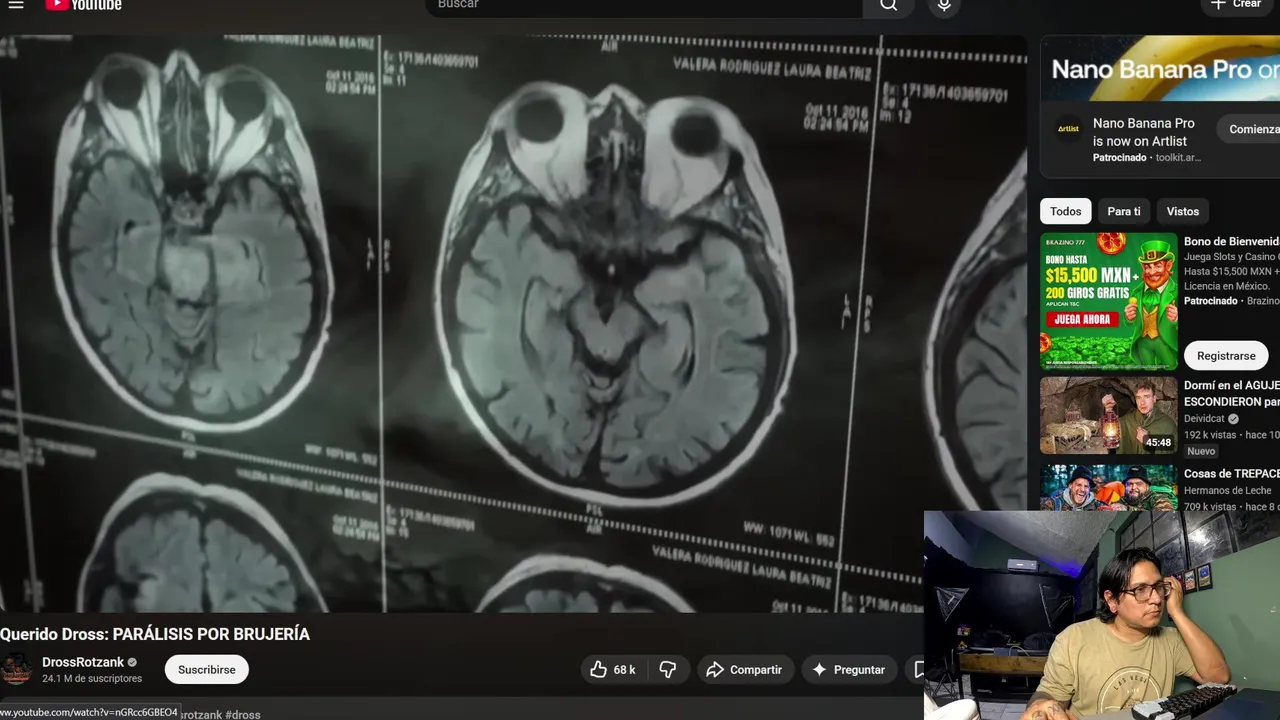Open the Deividcat lantern video thumbnail
The width and height of the screenshot is (1280, 720).
tap(1109, 415)
